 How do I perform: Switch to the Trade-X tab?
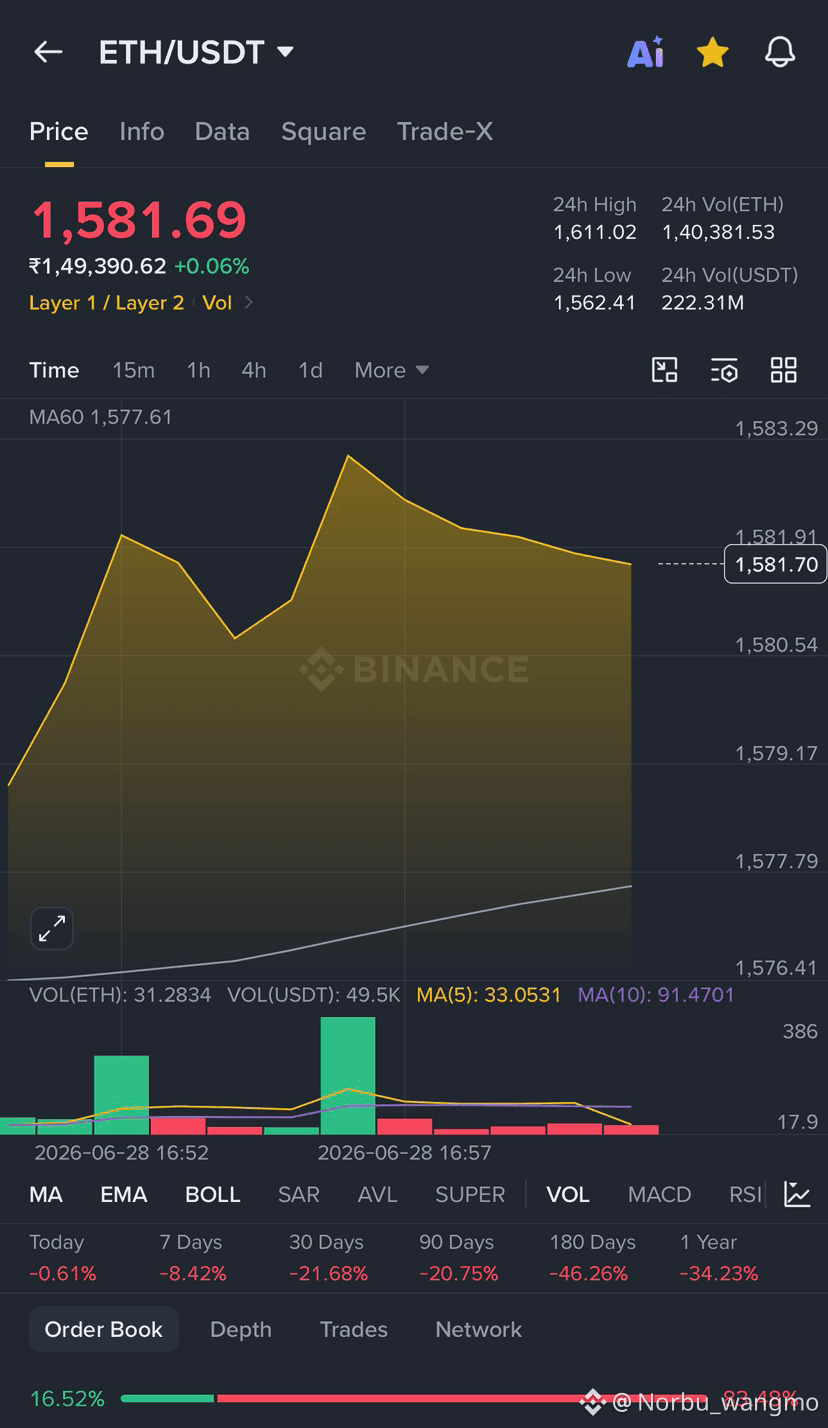tap(445, 131)
